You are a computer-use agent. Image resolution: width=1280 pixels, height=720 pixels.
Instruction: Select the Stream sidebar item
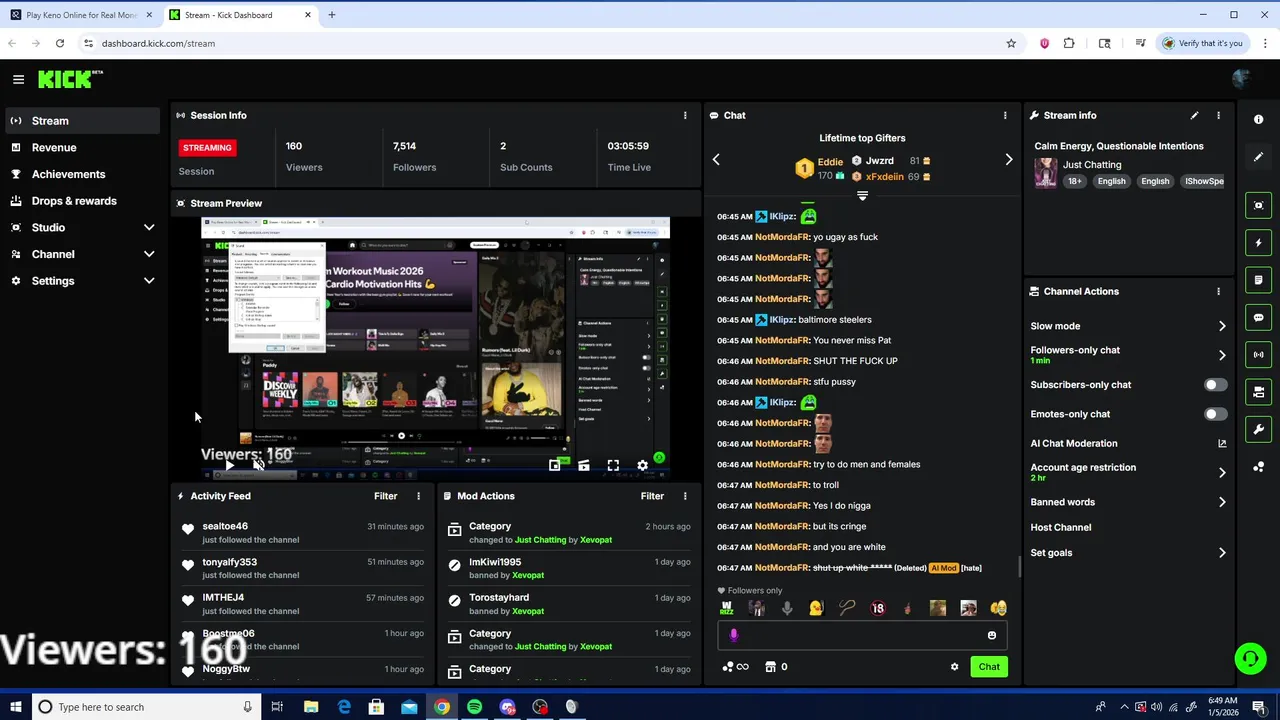click(x=82, y=121)
